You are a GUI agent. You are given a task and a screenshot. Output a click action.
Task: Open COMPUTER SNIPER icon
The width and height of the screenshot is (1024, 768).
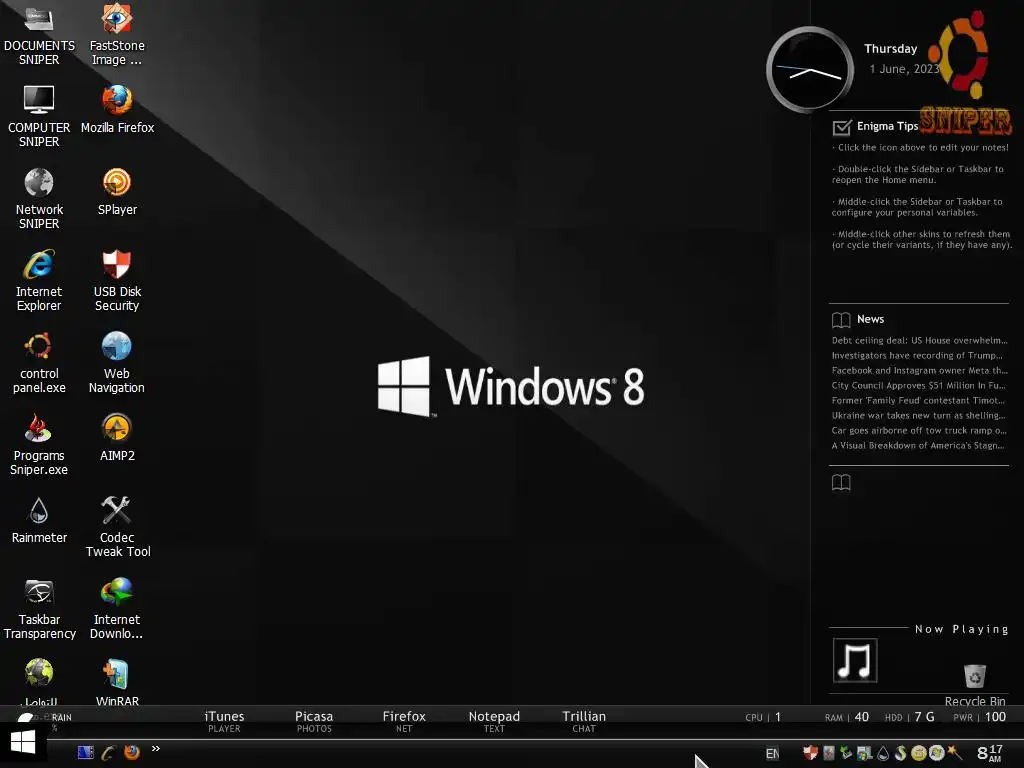[x=39, y=116]
